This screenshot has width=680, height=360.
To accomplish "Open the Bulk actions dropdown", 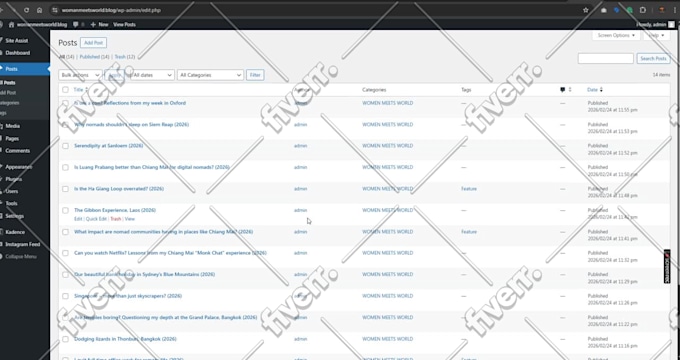I will (80, 75).
